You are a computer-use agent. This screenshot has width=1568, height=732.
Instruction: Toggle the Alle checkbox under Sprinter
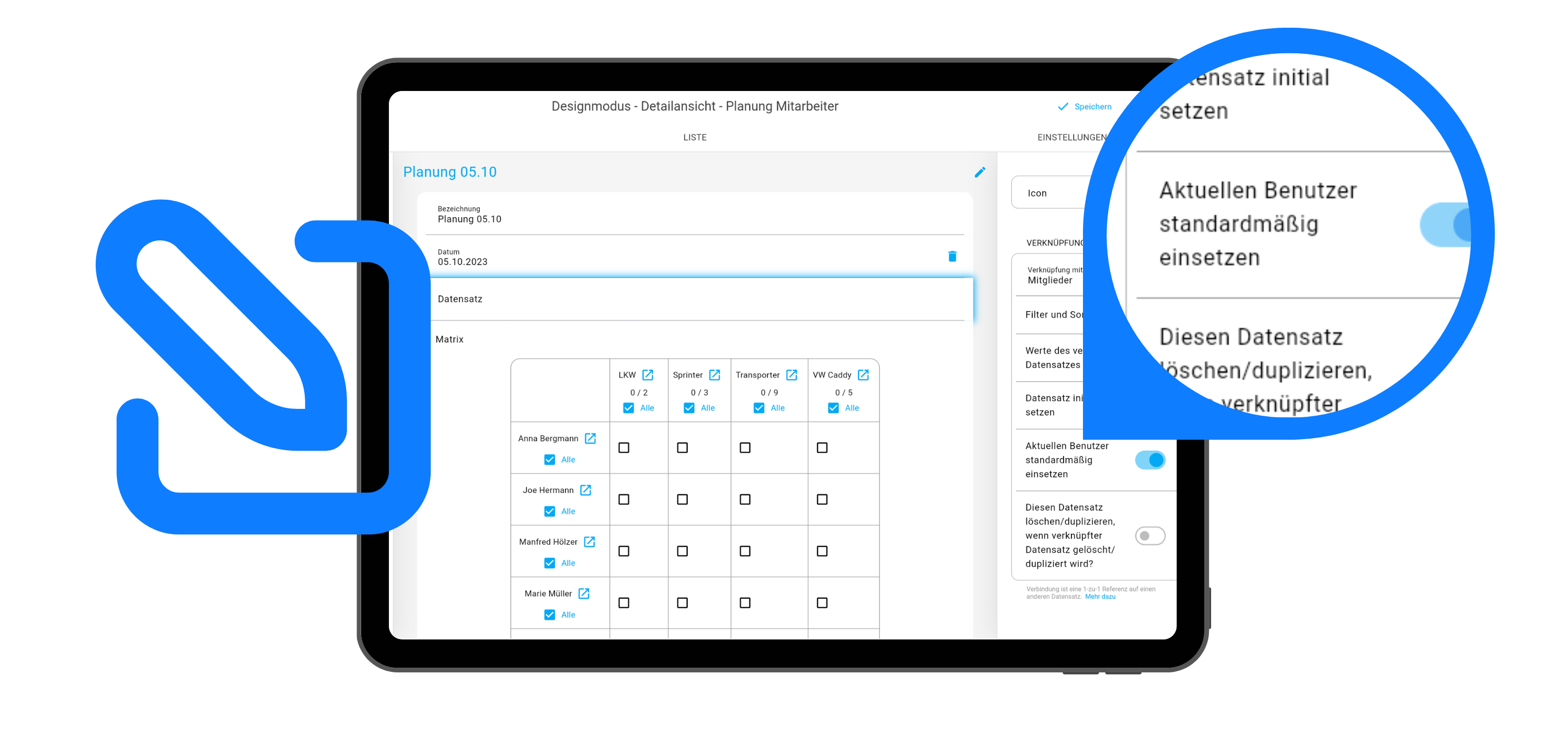[689, 408]
